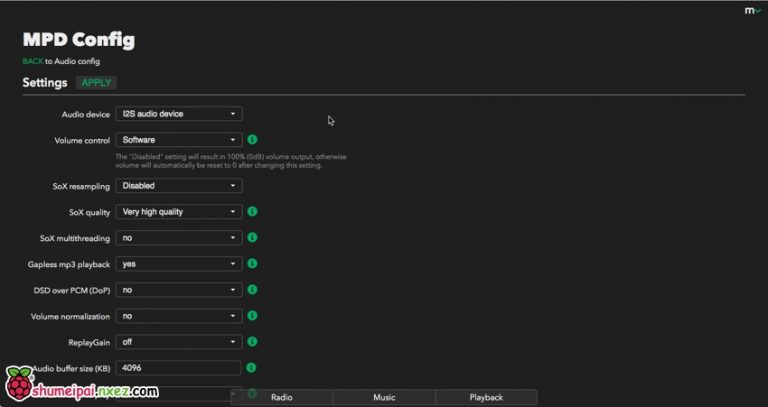Show info for Volume normalization
Viewport: 768px width, 407px height.
(253, 316)
